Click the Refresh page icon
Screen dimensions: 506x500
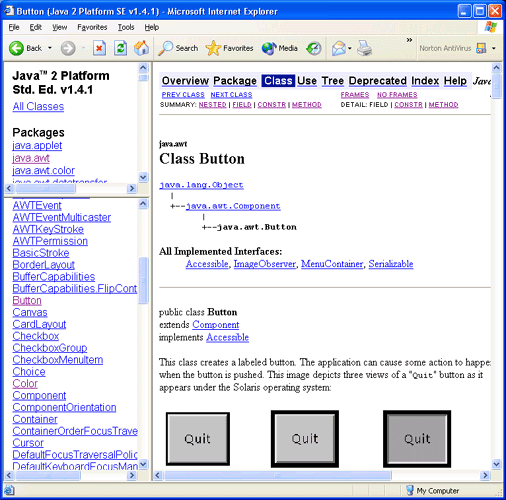click(x=120, y=48)
